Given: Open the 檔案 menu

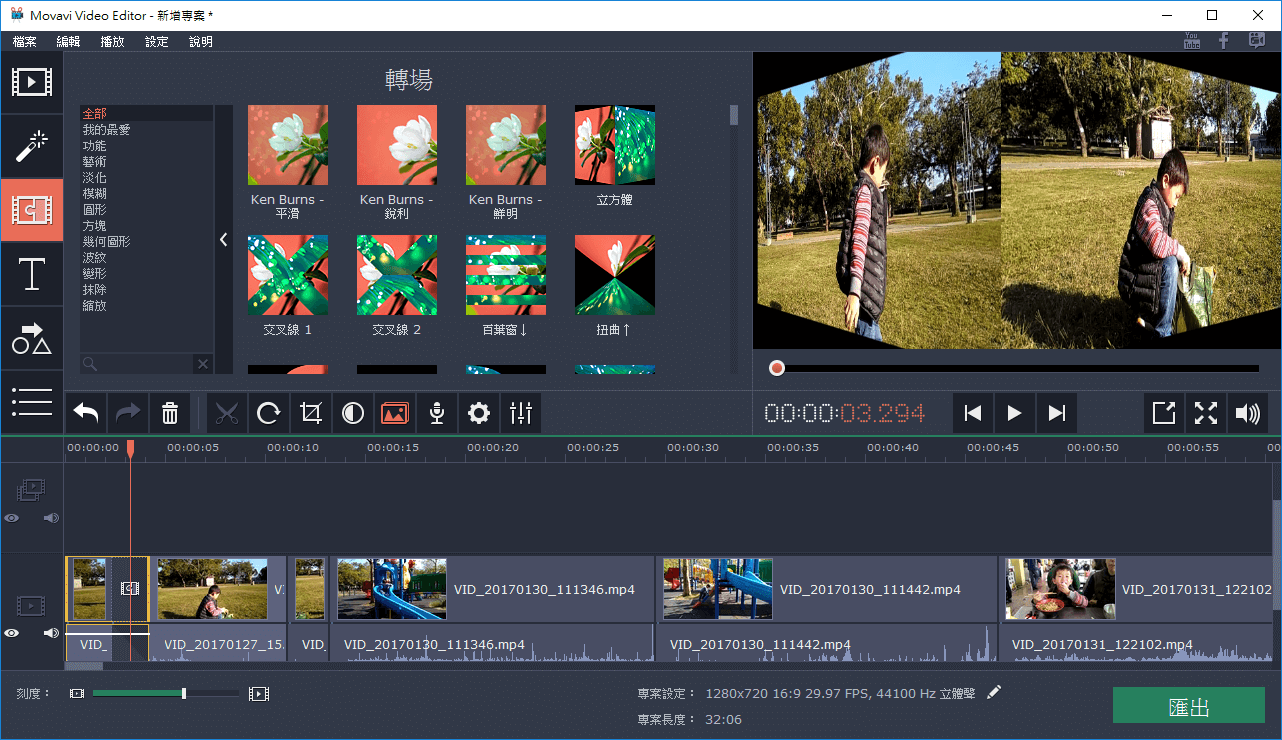Looking at the screenshot, I should (x=24, y=41).
